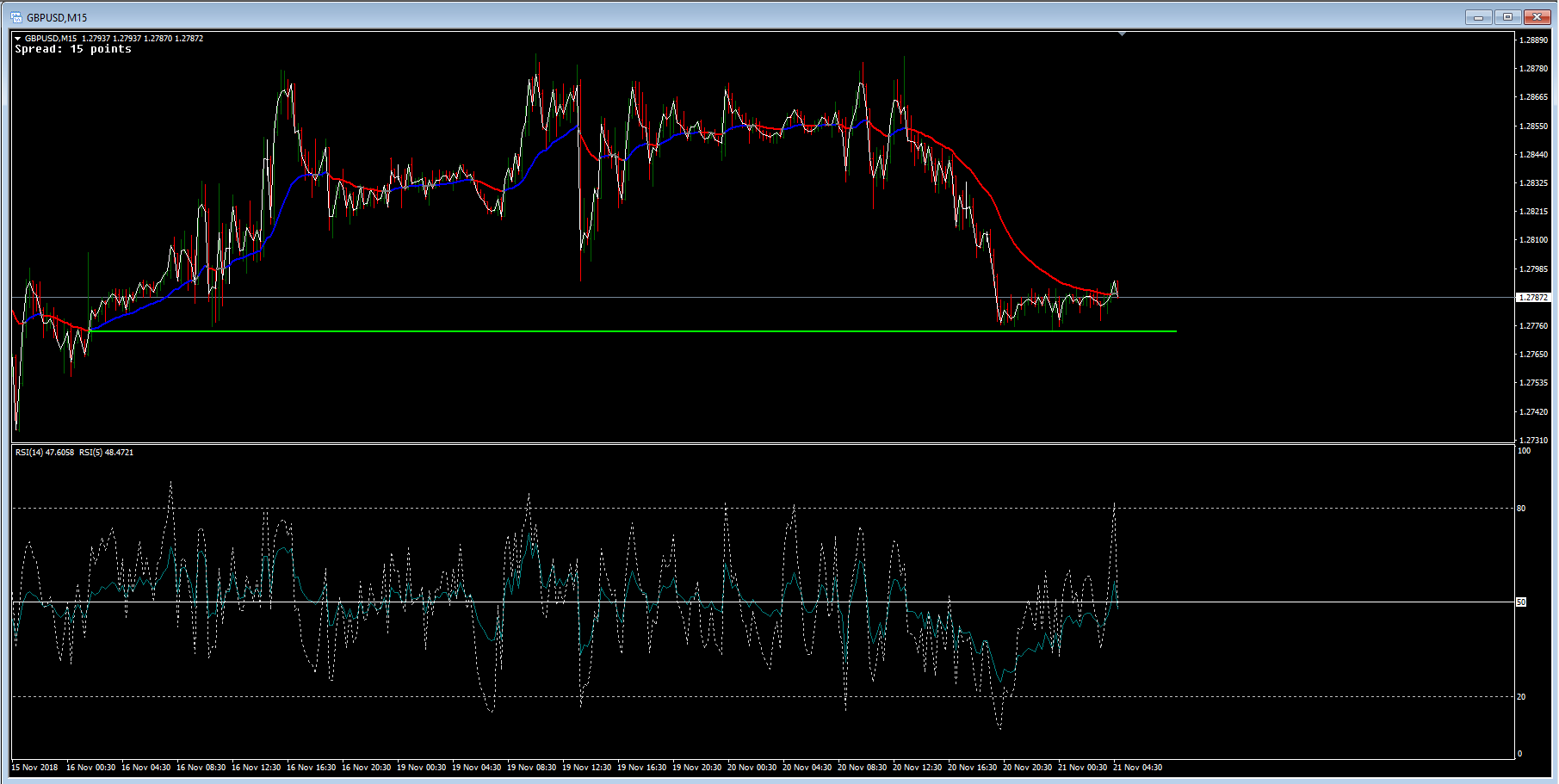This screenshot has height=784, width=1559.
Task: Click the '16 Nov 12:30' time label
Action: [256, 768]
